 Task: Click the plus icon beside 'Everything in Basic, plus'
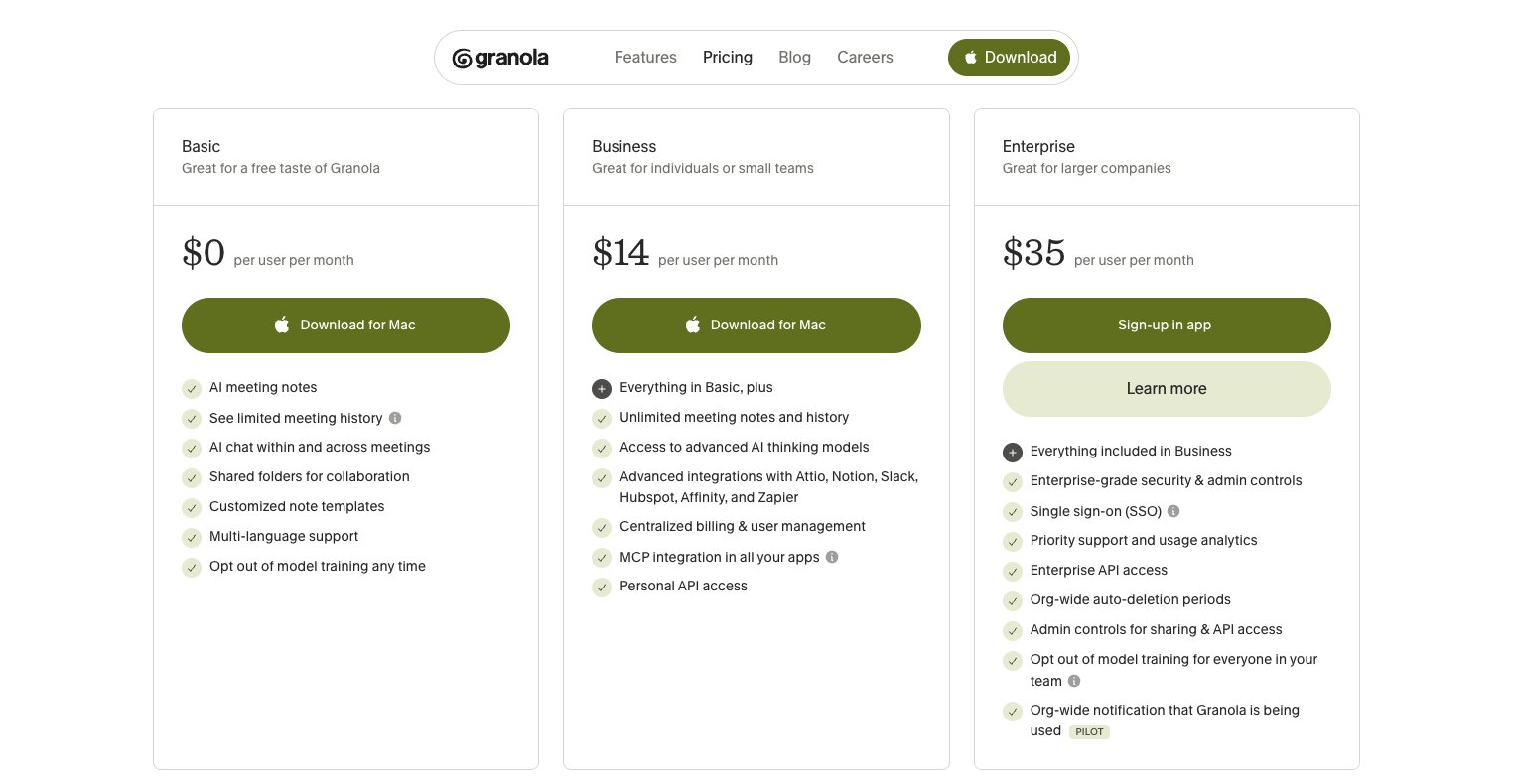click(602, 388)
